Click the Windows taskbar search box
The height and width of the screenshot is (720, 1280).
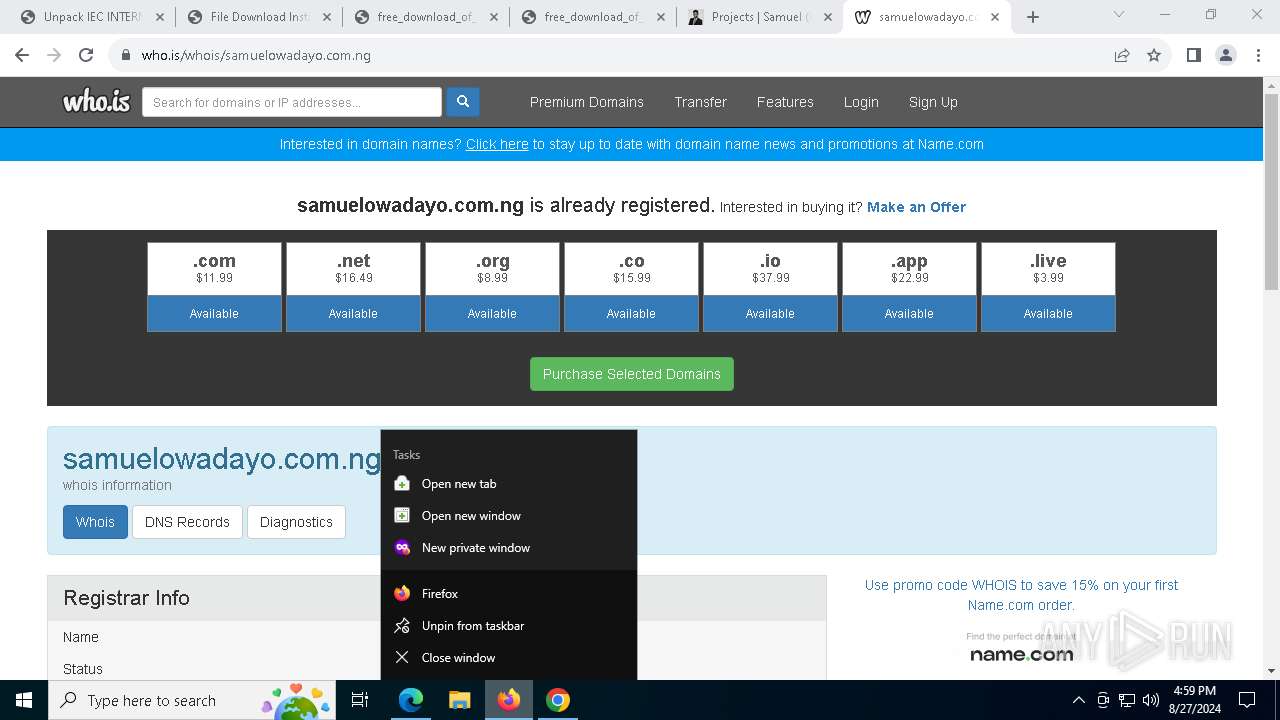point(192,700)
